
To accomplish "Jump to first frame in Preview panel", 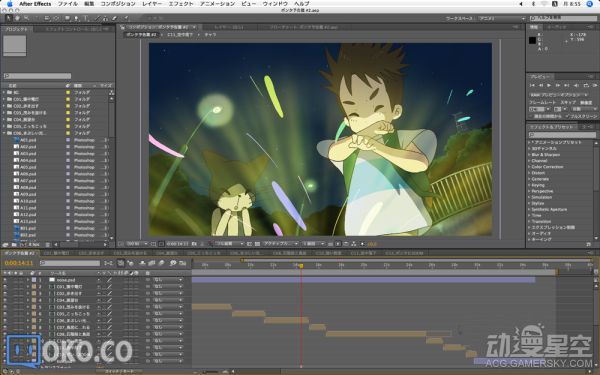I will [x=532, y=85].
